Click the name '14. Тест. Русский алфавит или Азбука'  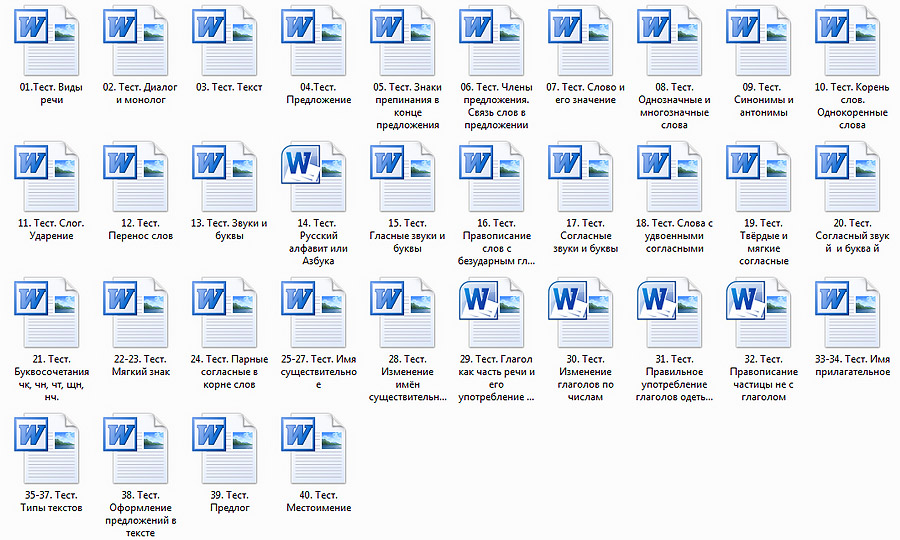click(319, 242)
